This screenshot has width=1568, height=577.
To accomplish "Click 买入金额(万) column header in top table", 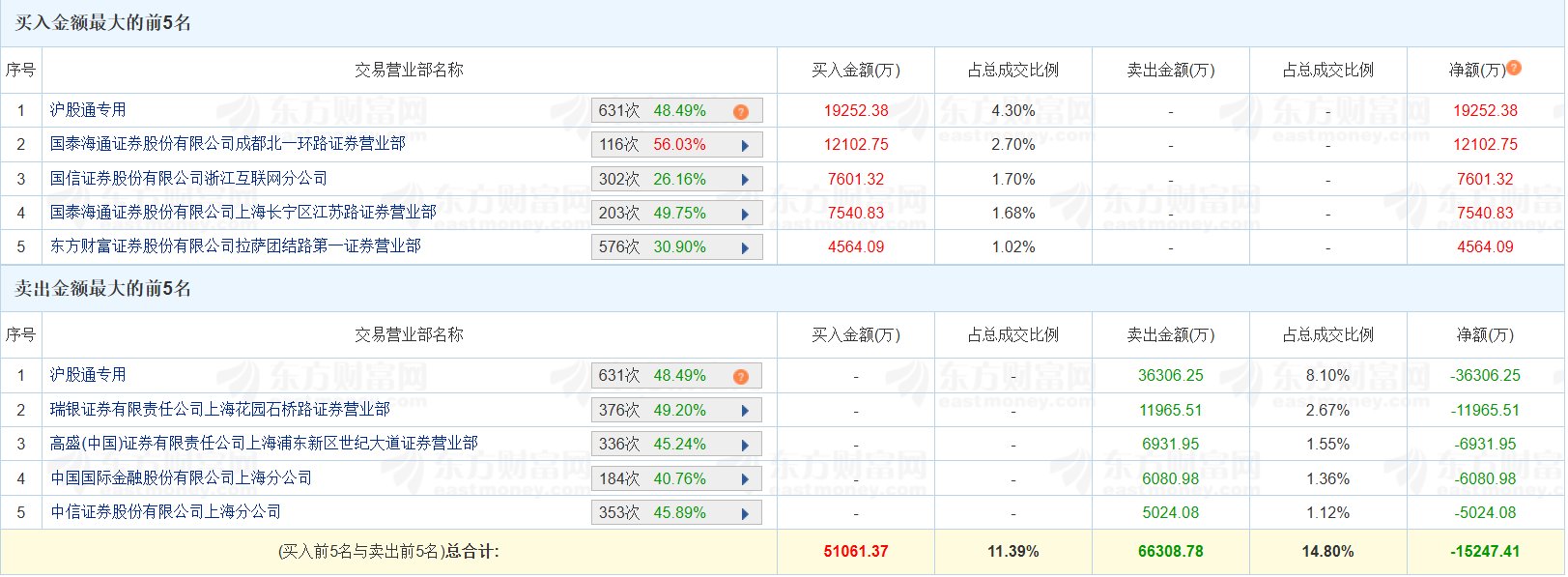I will point(856,71).
